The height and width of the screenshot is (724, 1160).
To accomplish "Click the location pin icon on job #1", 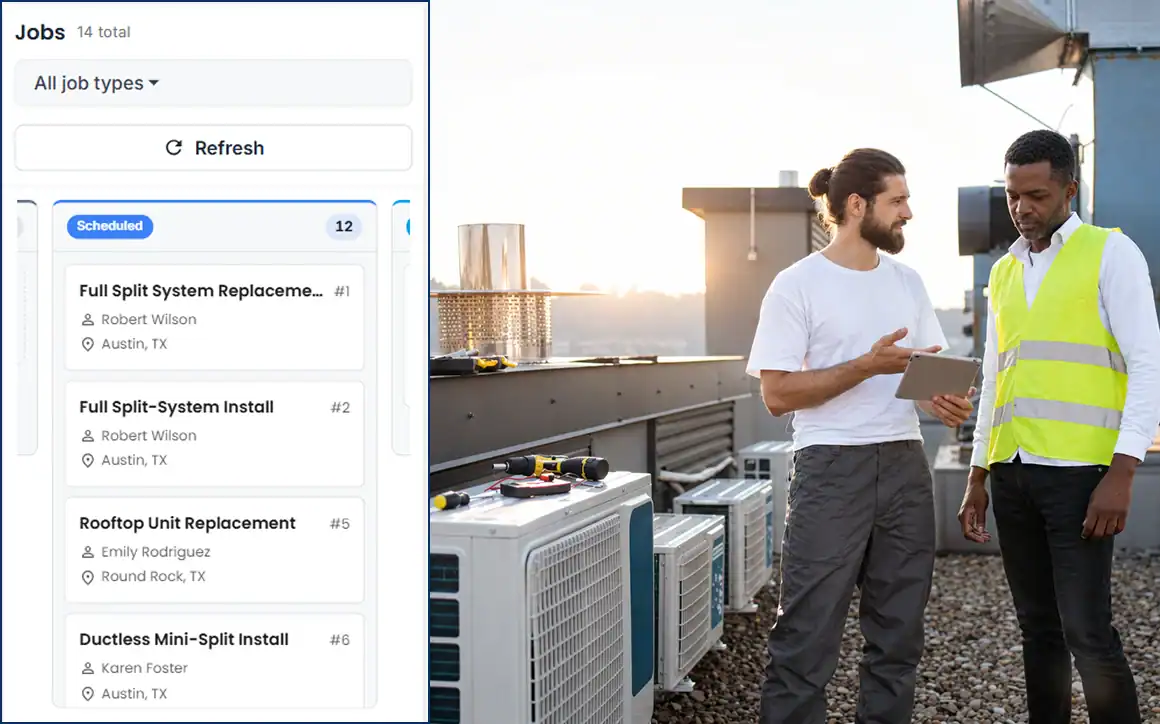I will [x=87, y=344].
